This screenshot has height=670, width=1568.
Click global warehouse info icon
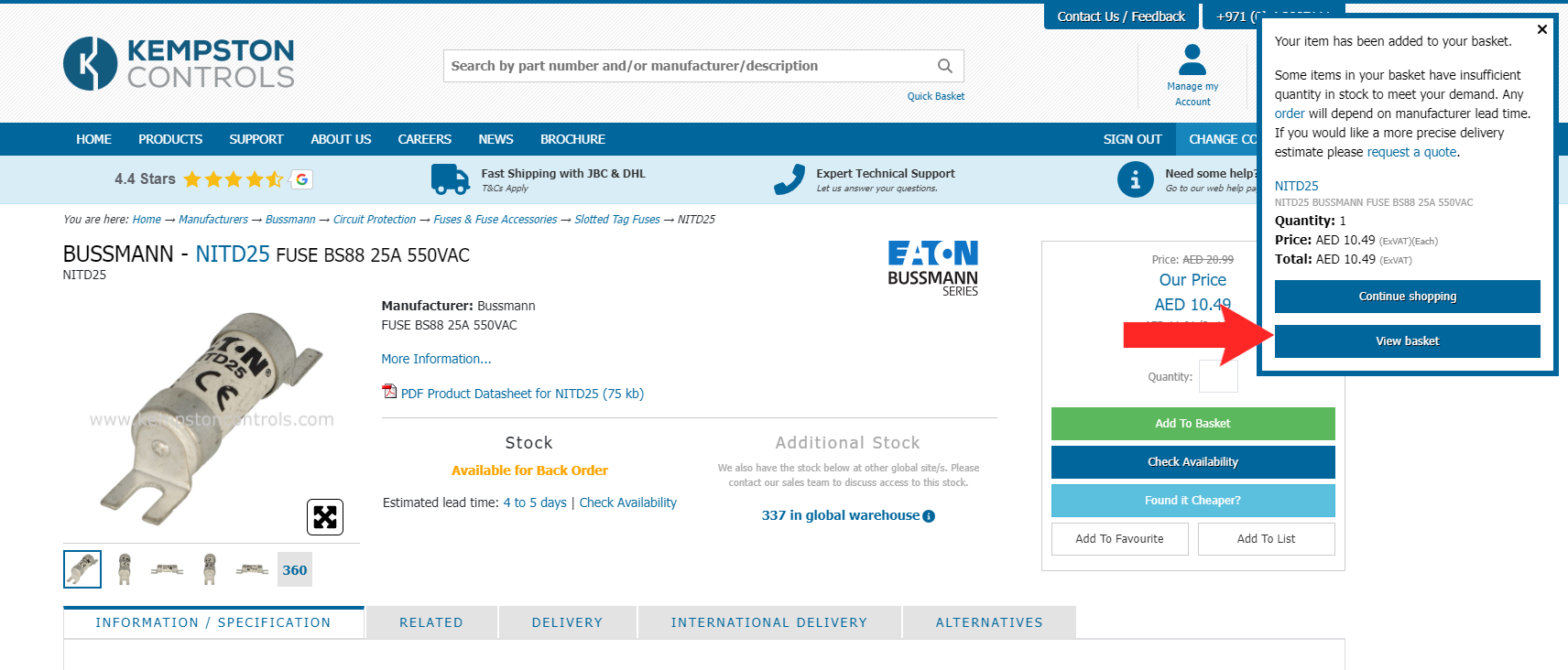[x=929, y=516]
